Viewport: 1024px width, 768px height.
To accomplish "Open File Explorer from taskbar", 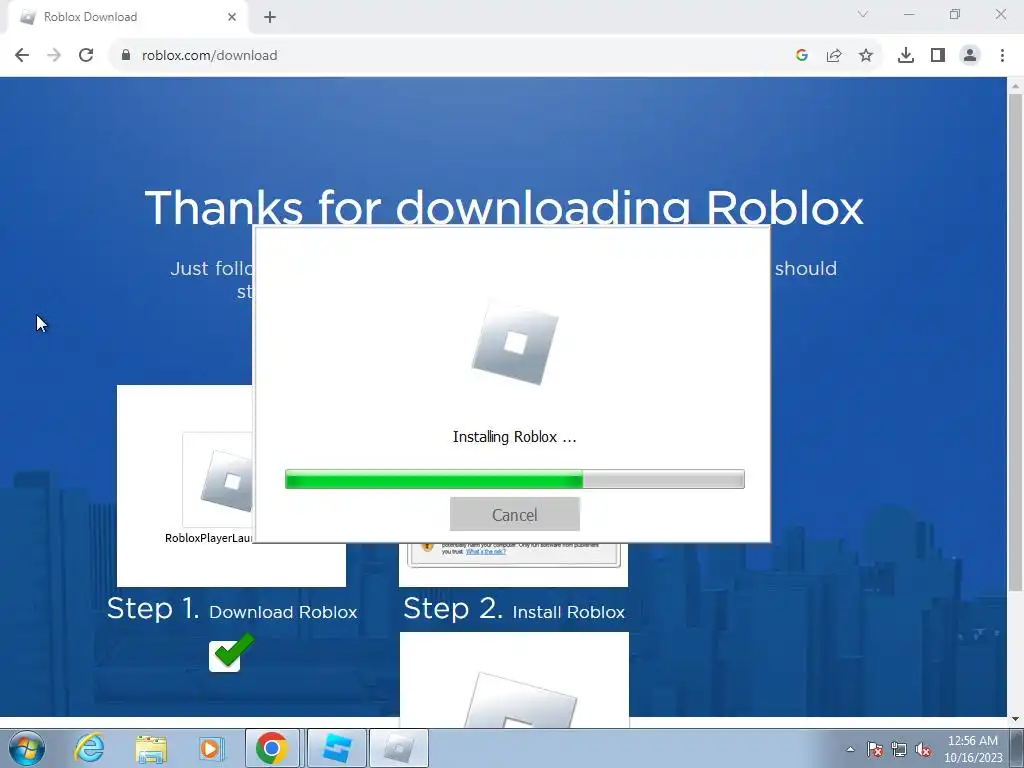I will (x=151, y=748).
